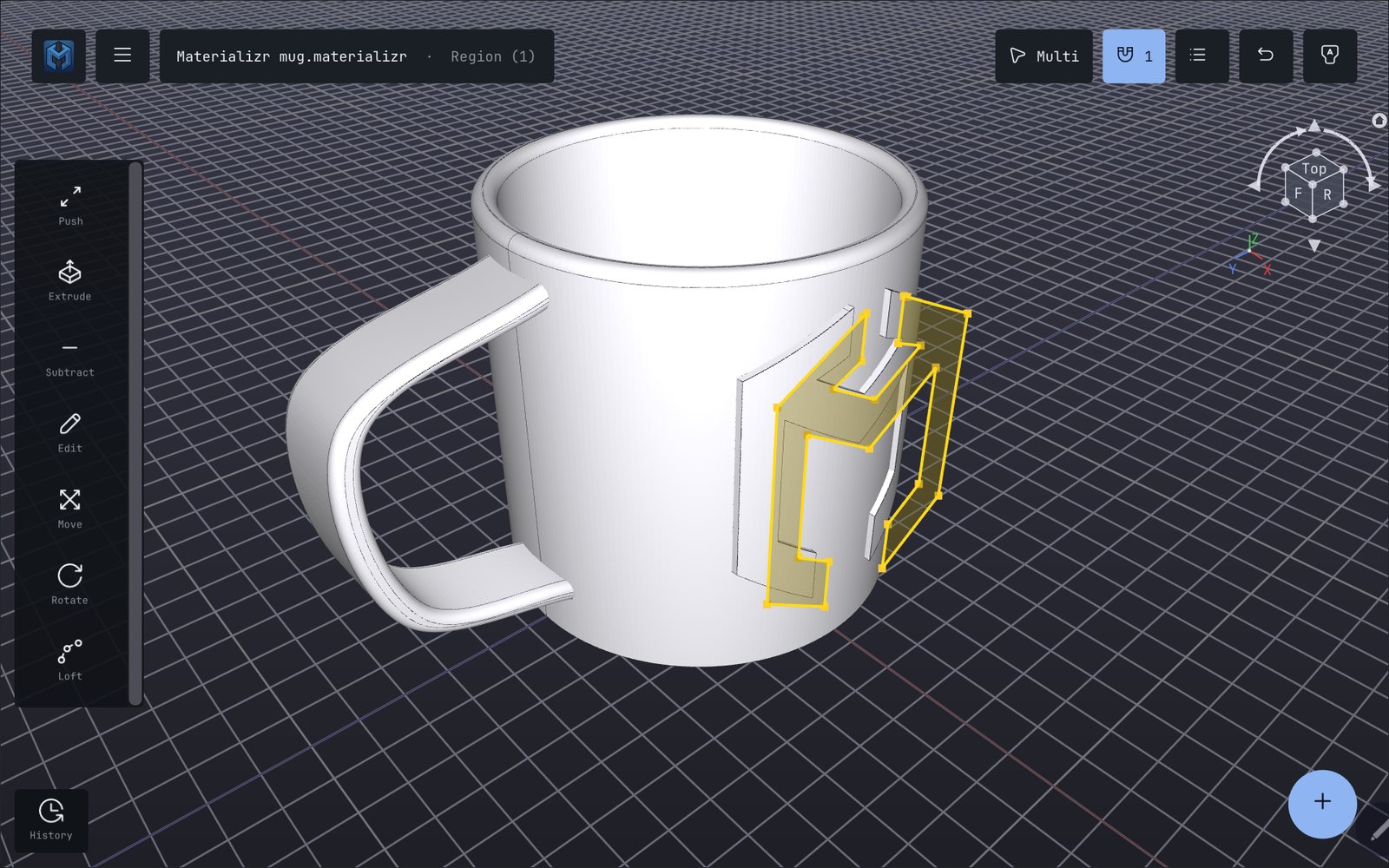Select the Rotate tool
The height and width of the screenshot is (868, 1389).
(70, 585)
